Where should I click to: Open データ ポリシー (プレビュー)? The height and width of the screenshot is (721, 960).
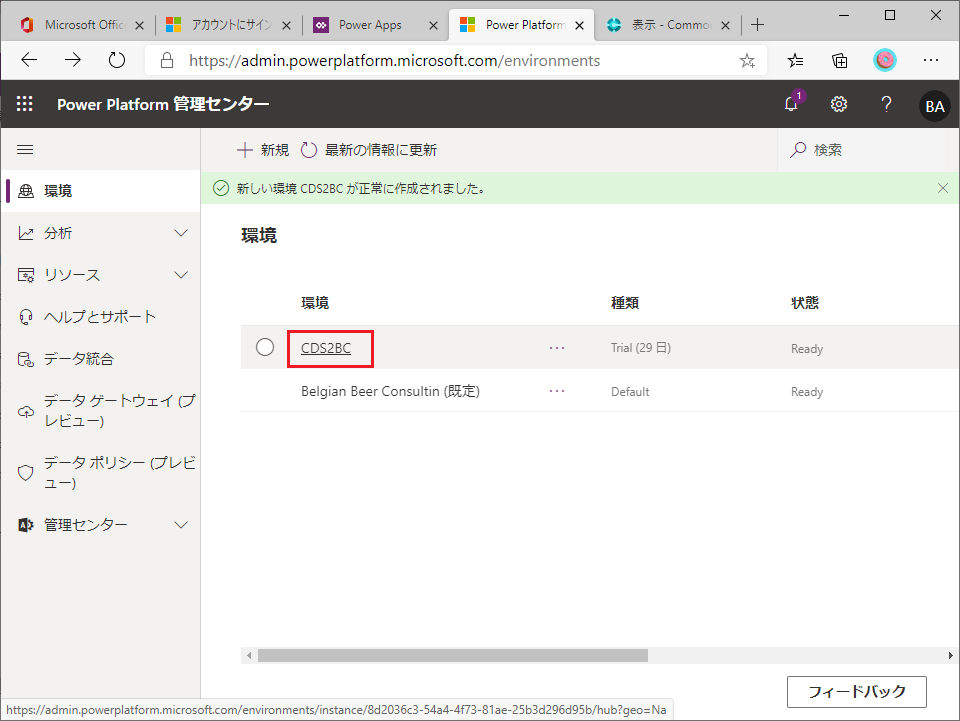[x=101, y=473]
